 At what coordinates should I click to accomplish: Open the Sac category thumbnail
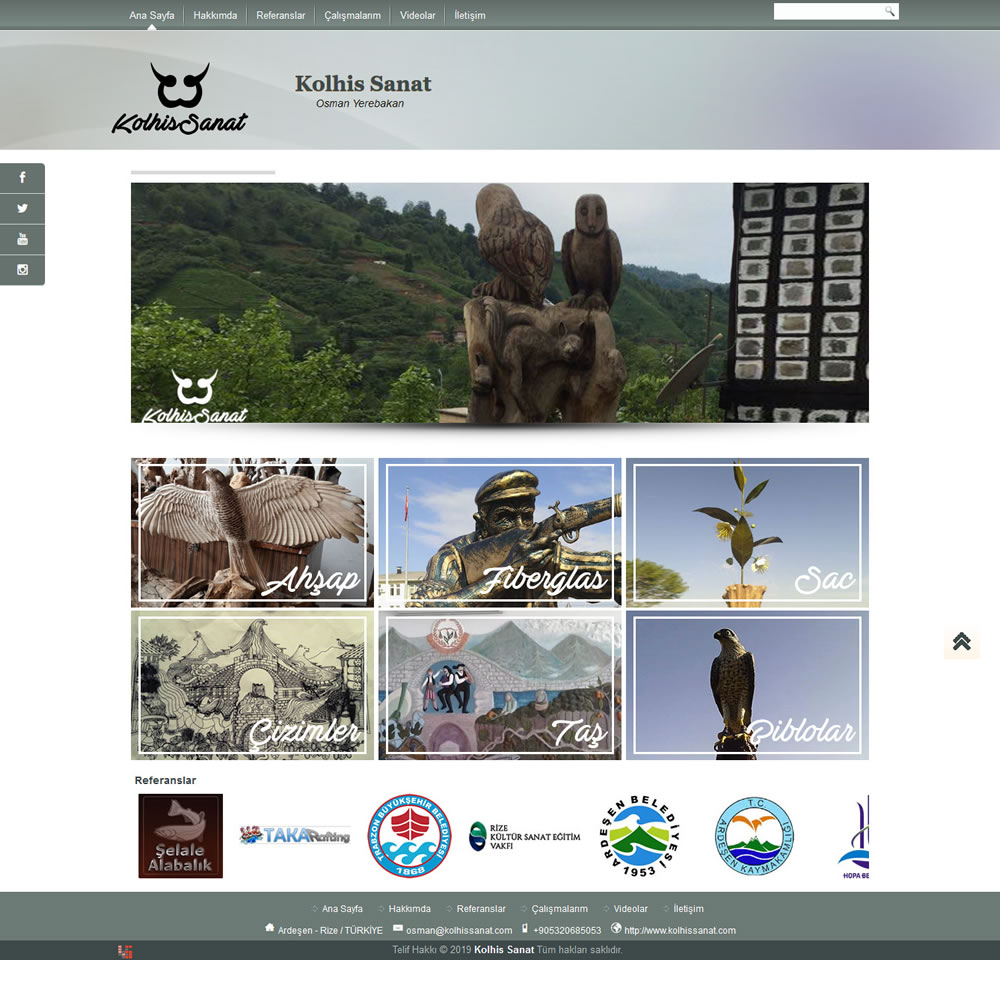click(747, 533)
